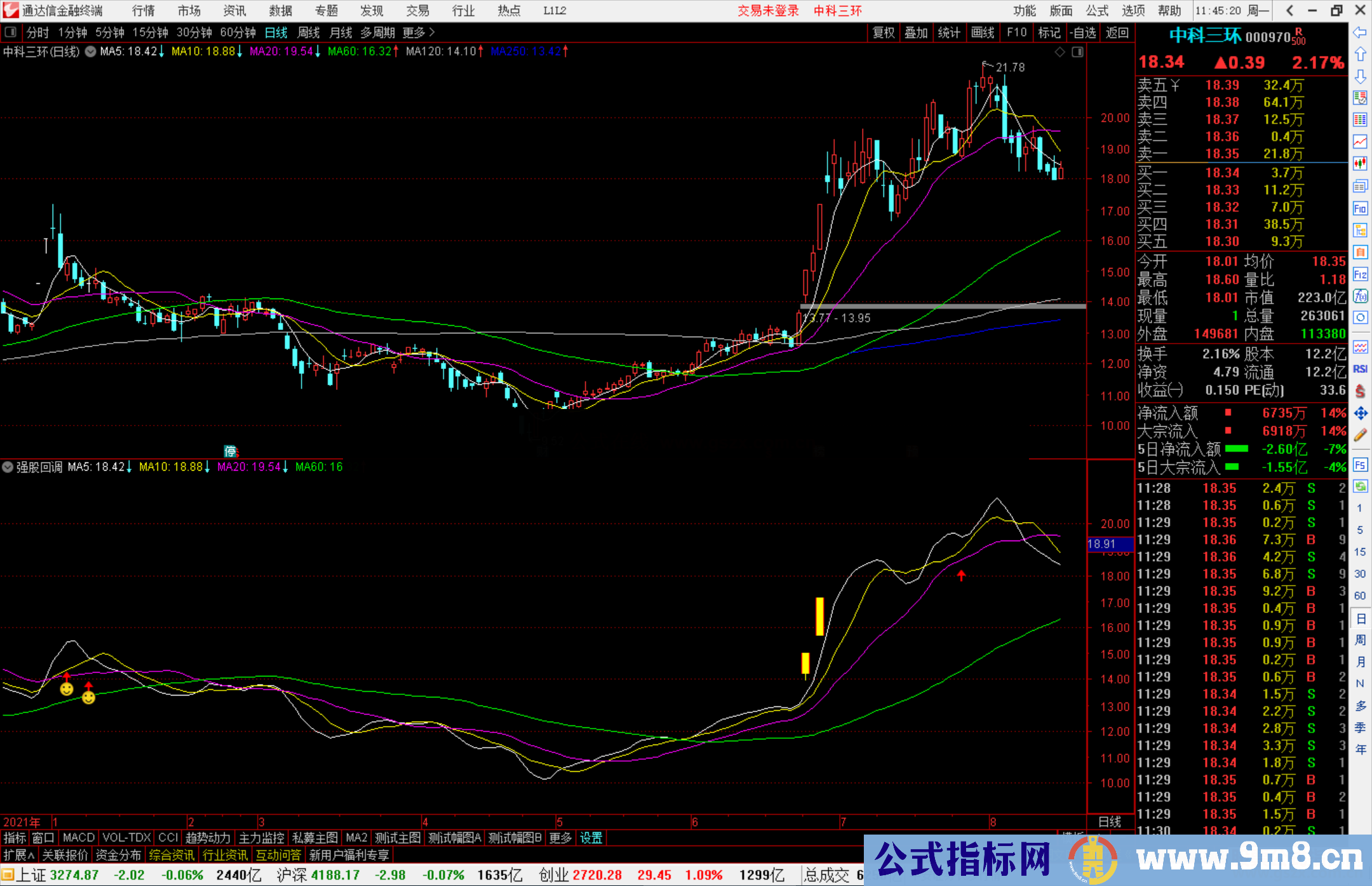Click the F10 company info sidebar icon
Viewport: 1372px width, 886px height.
click(1360, 208)
